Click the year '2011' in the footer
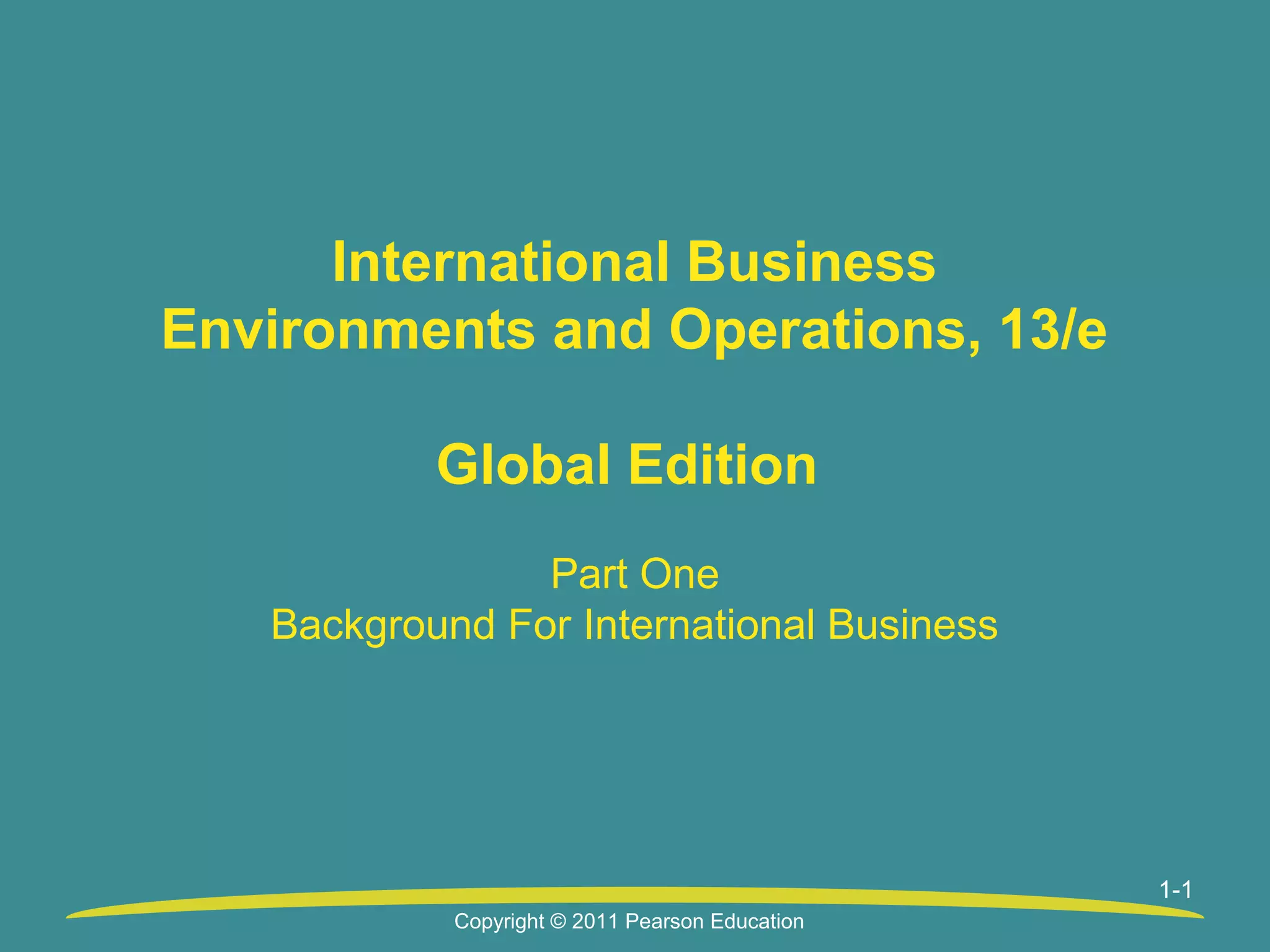The image size is (1270, 952). tap(595, 922)
